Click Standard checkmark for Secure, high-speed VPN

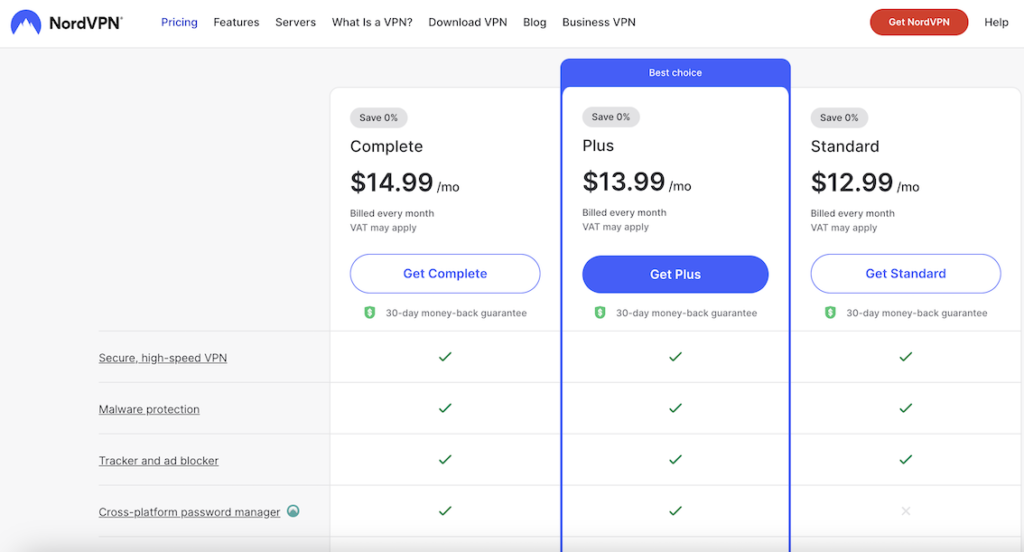point(906,357)
